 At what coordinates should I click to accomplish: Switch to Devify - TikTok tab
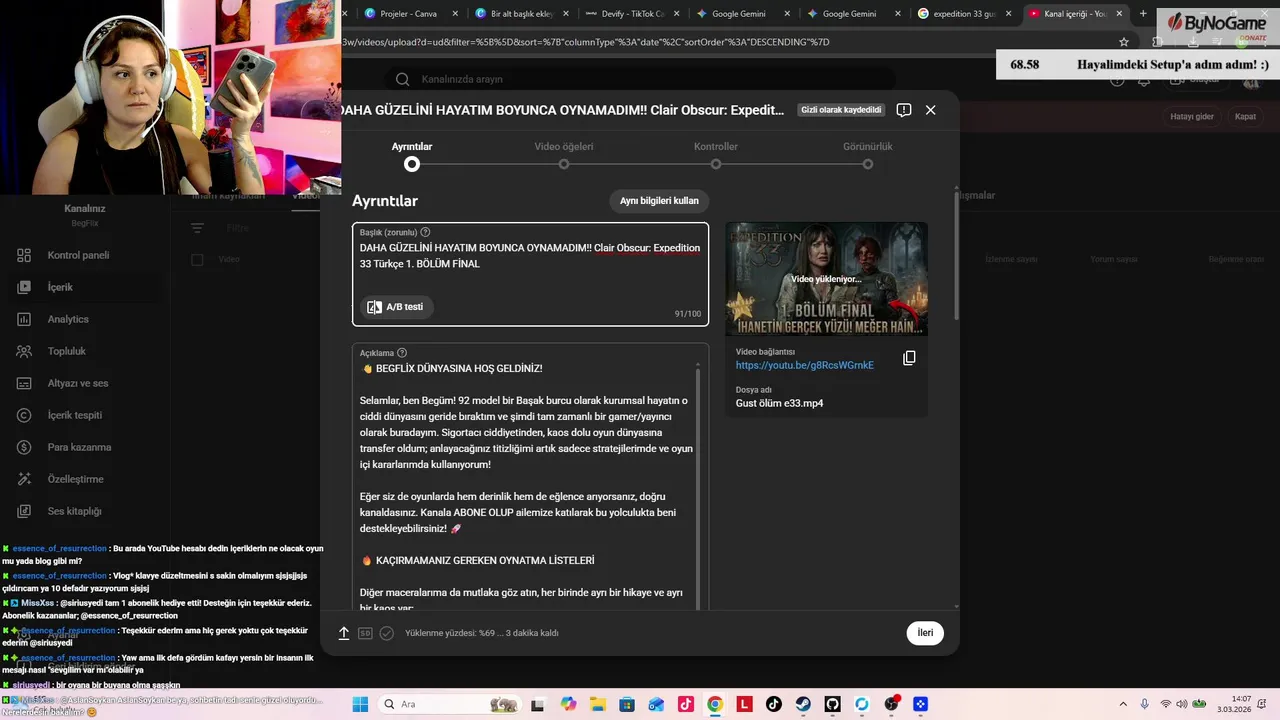[632, 13]
